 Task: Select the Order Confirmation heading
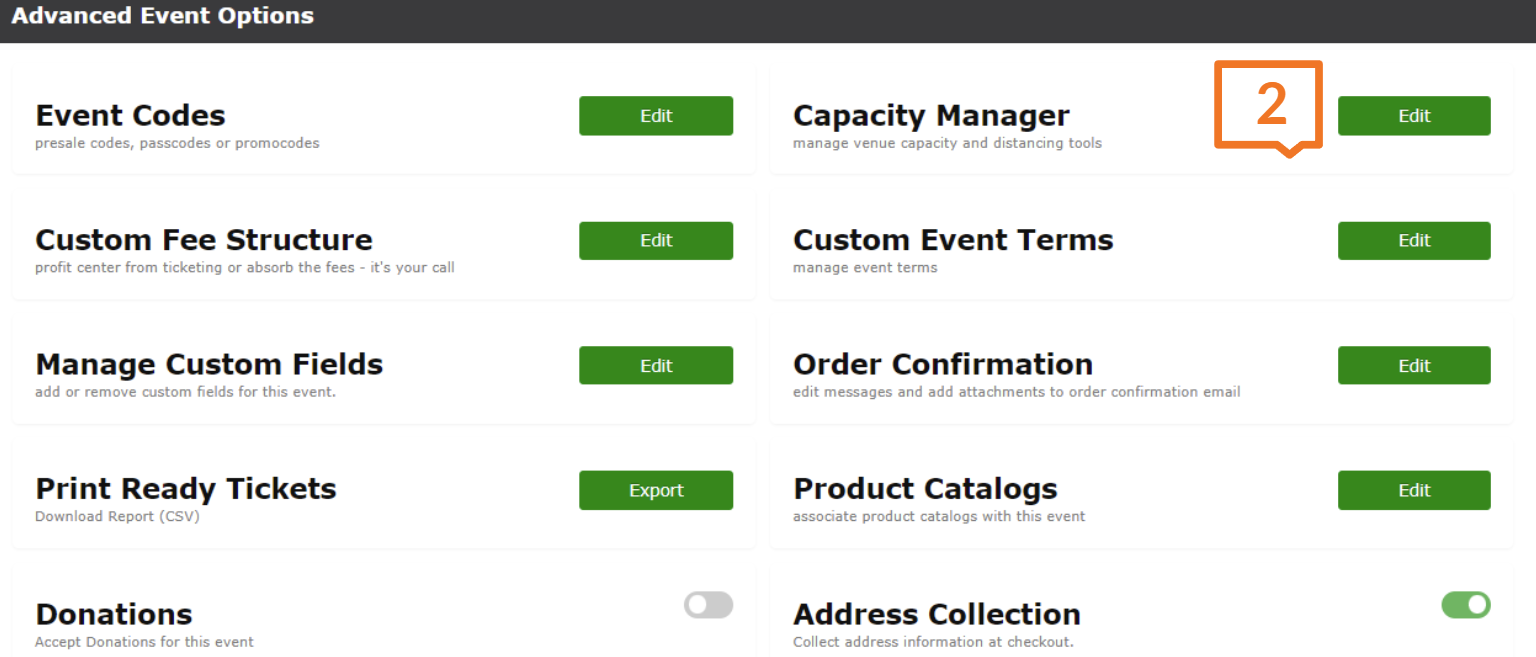(943, 365)
